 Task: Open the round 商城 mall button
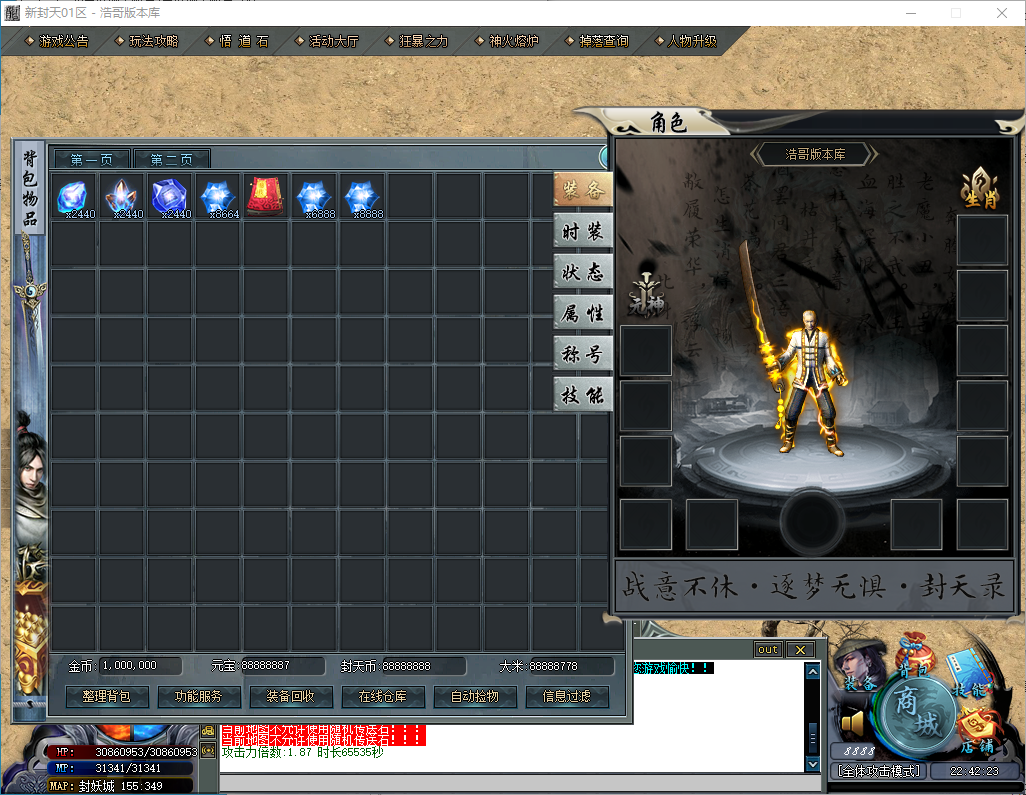pos(918,715)
